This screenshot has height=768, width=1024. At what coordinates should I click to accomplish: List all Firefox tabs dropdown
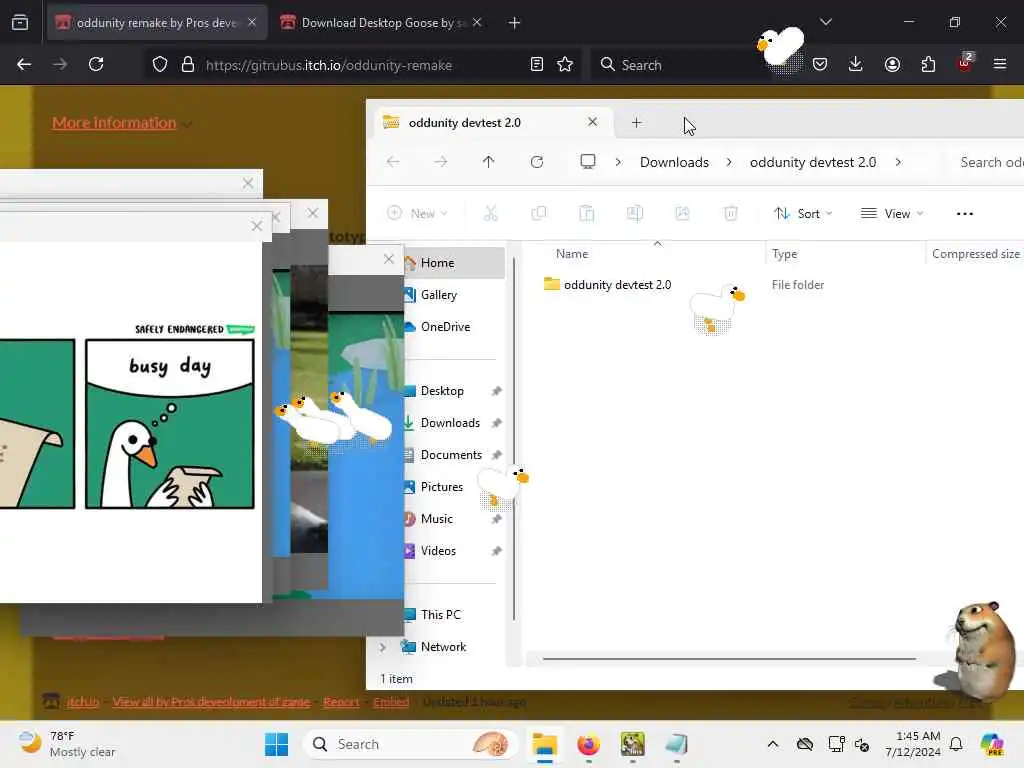pos(826,22)
